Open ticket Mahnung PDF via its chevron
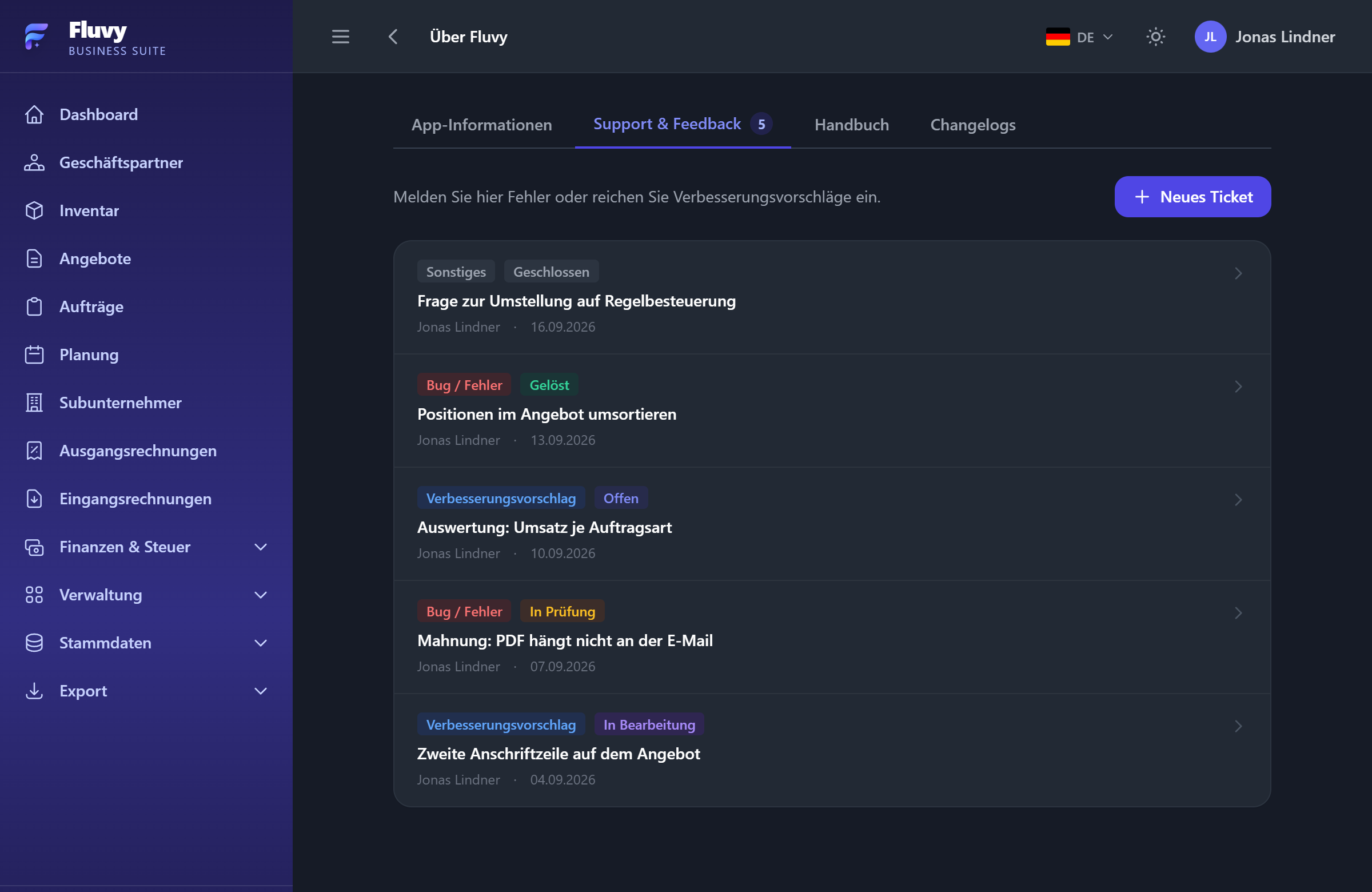The height and width of the screenshot is (892, 1372). 1238,613
